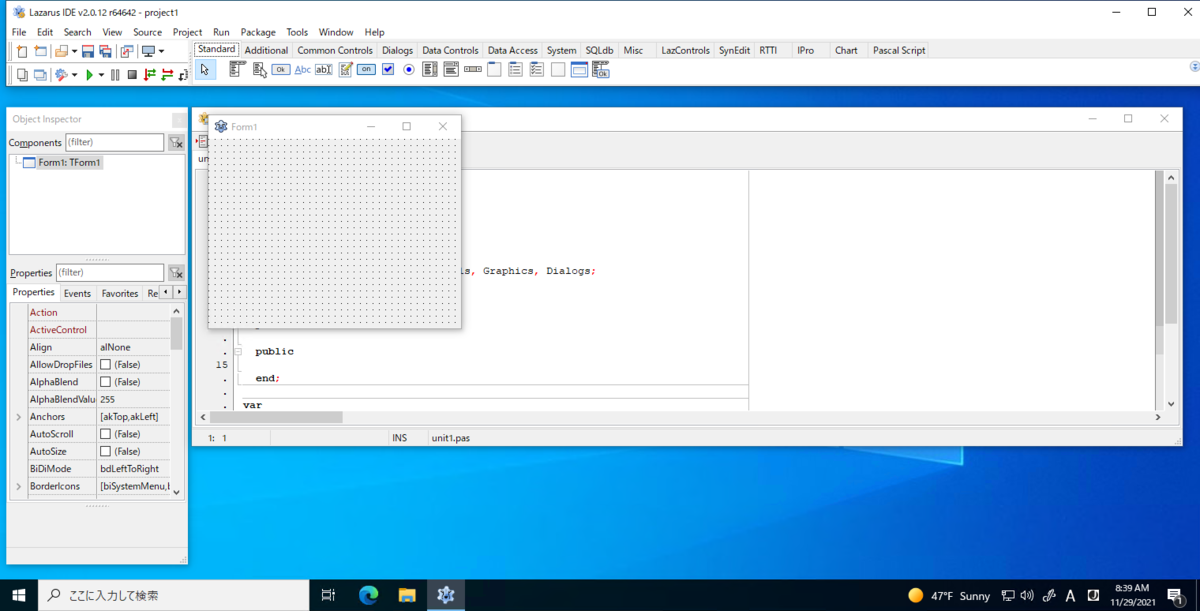1200x611 pixels.
Task: Expand the BorderIcons property
Action: [18, 486]
